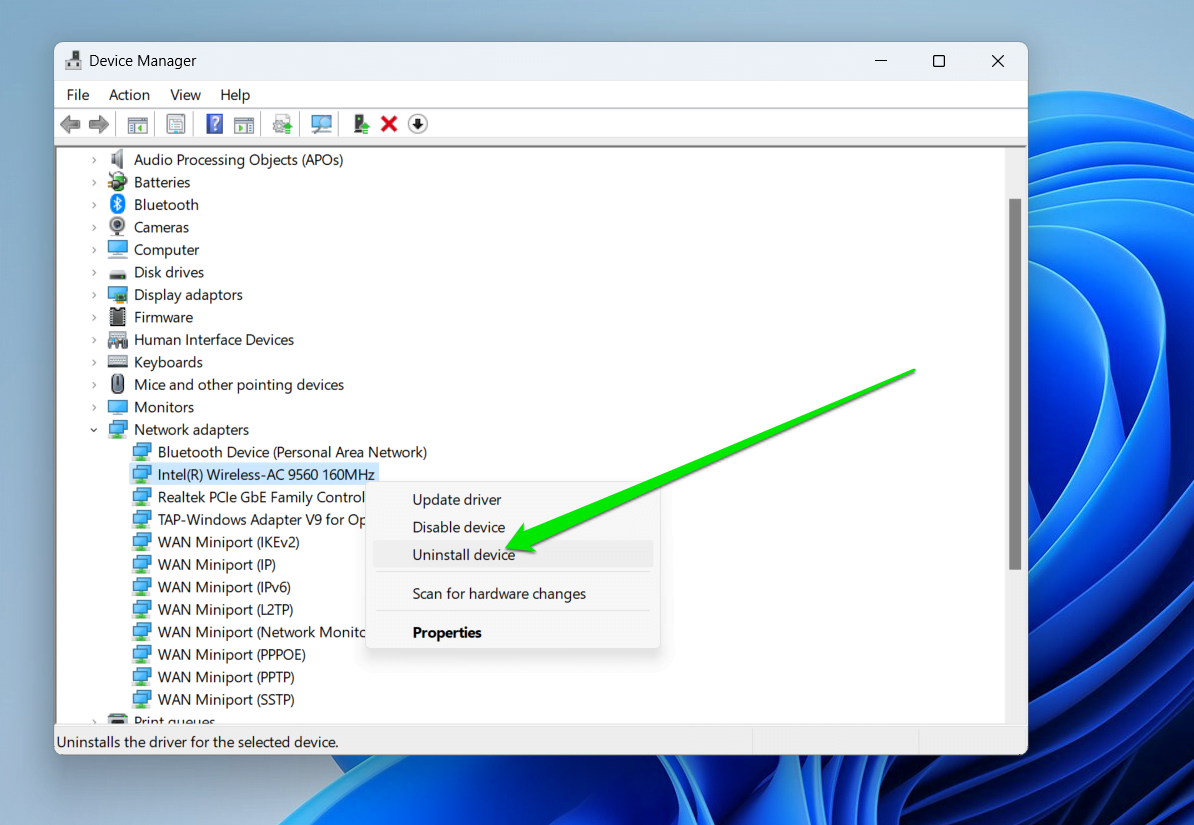Image resolution: width=1194 pixels, height=825 pixels.
Task: Expand the Bluetooth category
Action: [x=95, y=205]
